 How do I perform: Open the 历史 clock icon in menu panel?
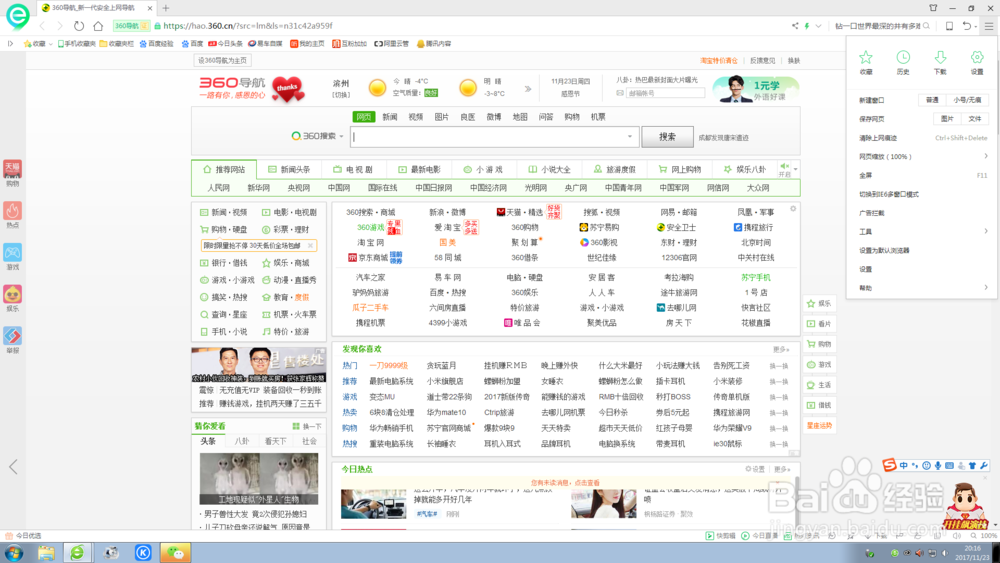pos(902,57)
